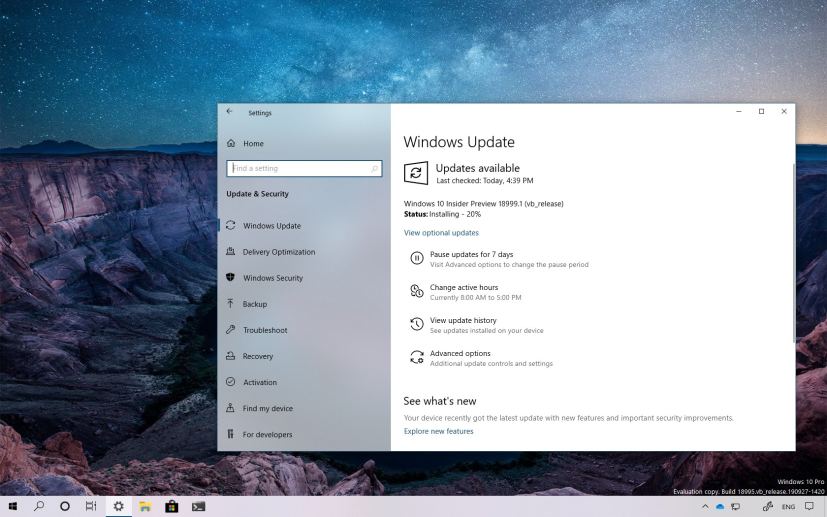The height and width of the screenshot is (517, 827).
Task: Select the Windows Update sidebar icon
Action: (x=230, y=225)
